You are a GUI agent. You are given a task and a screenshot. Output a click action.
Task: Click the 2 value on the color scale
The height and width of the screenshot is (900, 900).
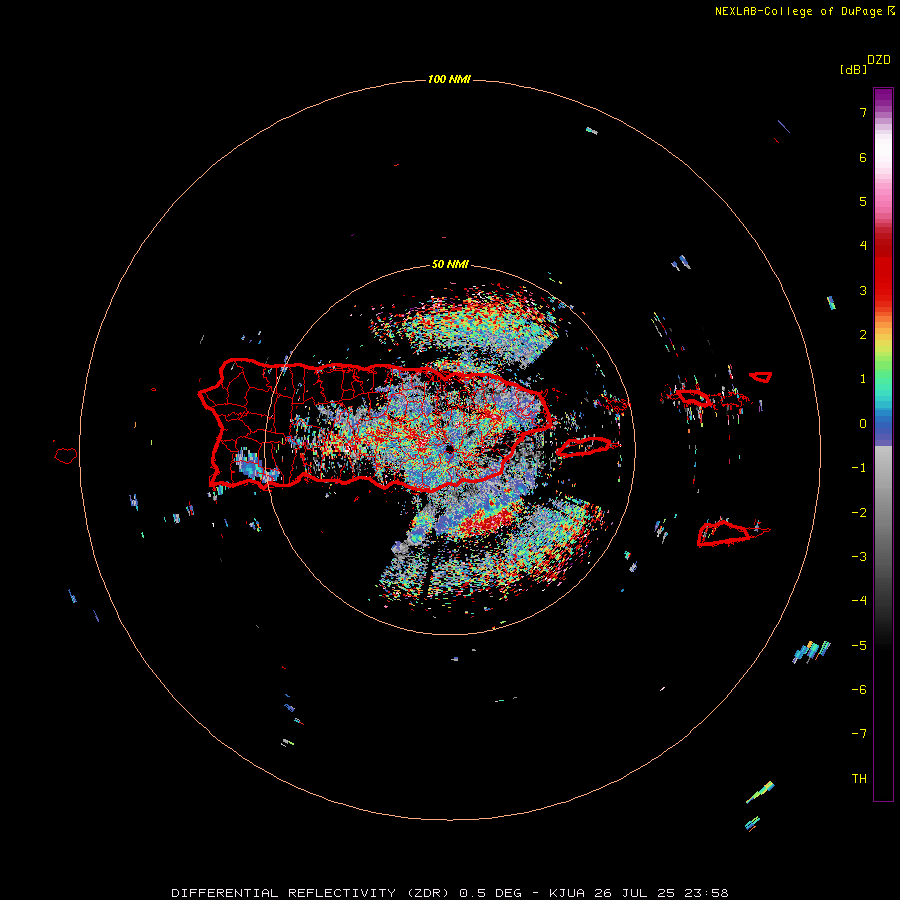[863, 335]
